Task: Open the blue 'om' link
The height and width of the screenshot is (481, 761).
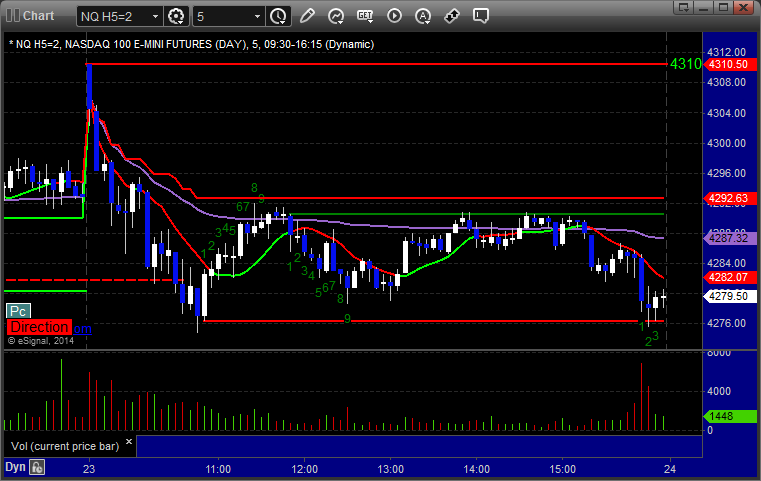Action: click(82, 329)
